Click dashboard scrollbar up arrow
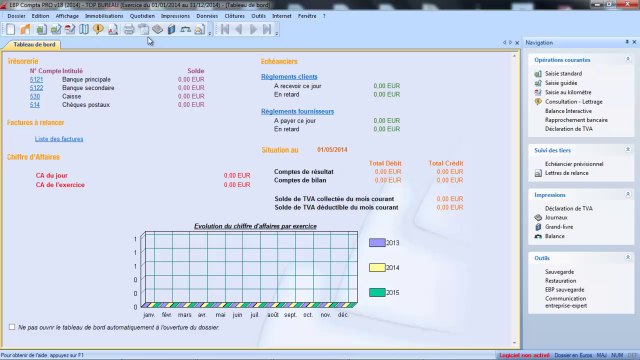 514,56
